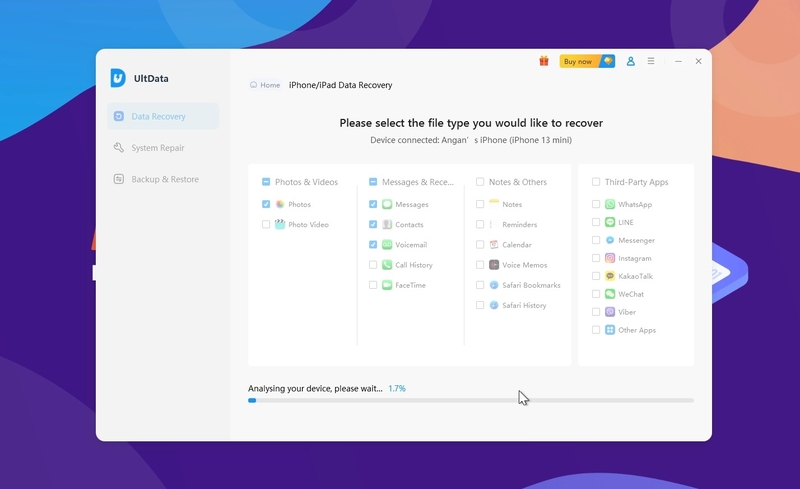The height and width of the screenshot is (489, 800).
Task: Click the LINE app icon
Action: click(x=610, y=222)
